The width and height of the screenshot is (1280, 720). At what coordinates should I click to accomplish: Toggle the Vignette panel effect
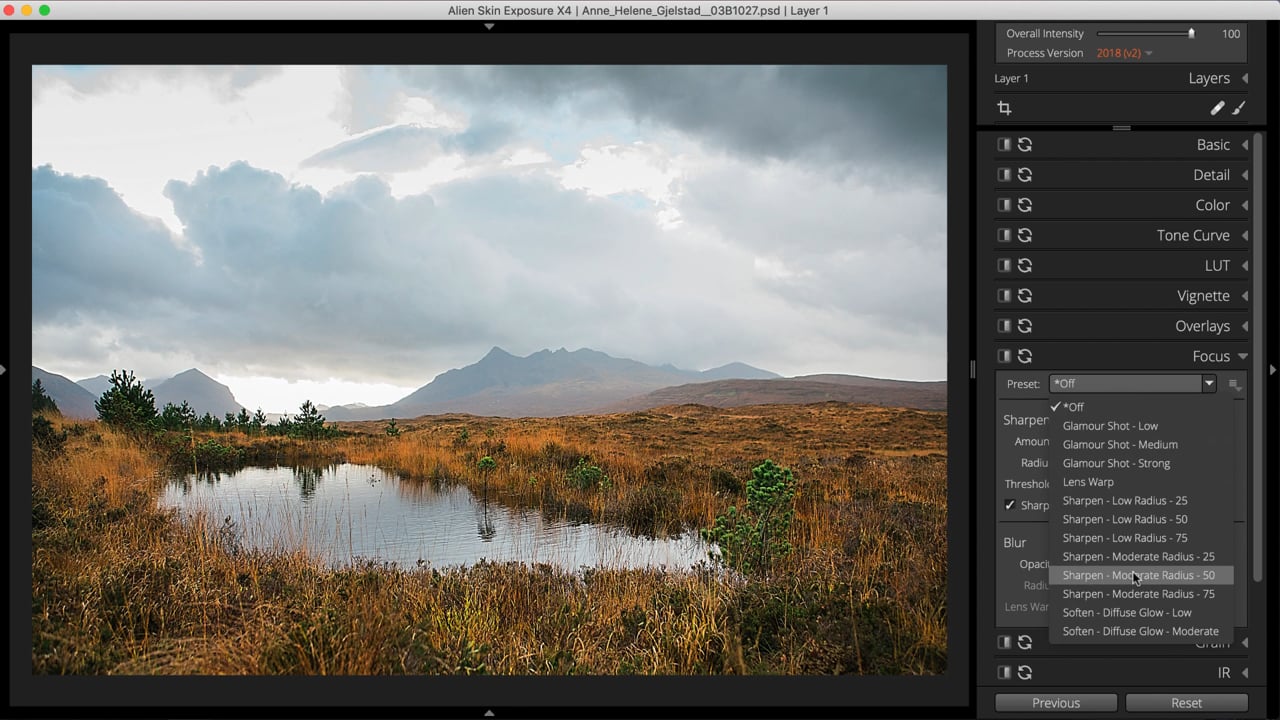1004,296
